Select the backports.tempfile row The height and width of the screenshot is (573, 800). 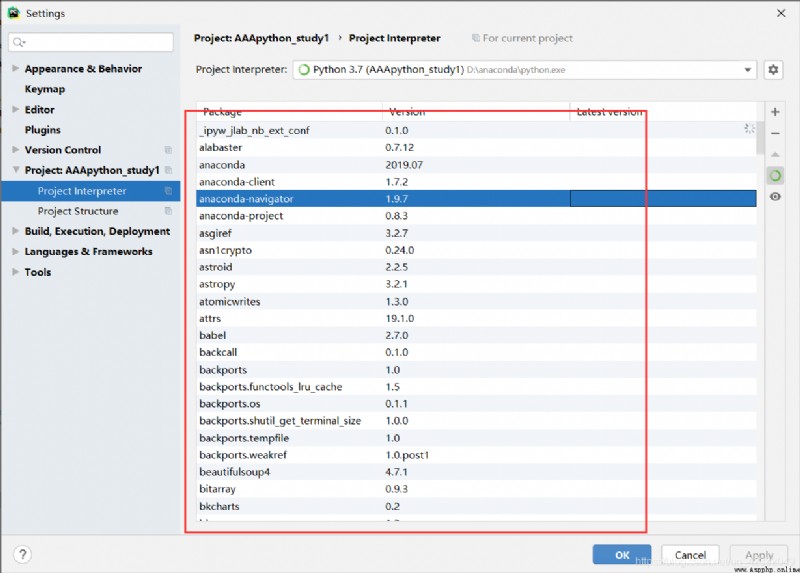click(476, 438)
